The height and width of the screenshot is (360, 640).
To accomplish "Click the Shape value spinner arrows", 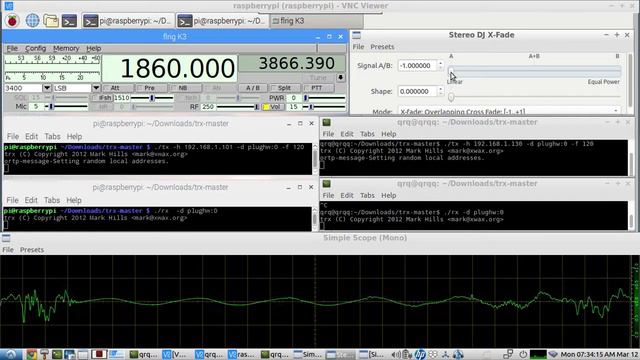I will point(440,91).
